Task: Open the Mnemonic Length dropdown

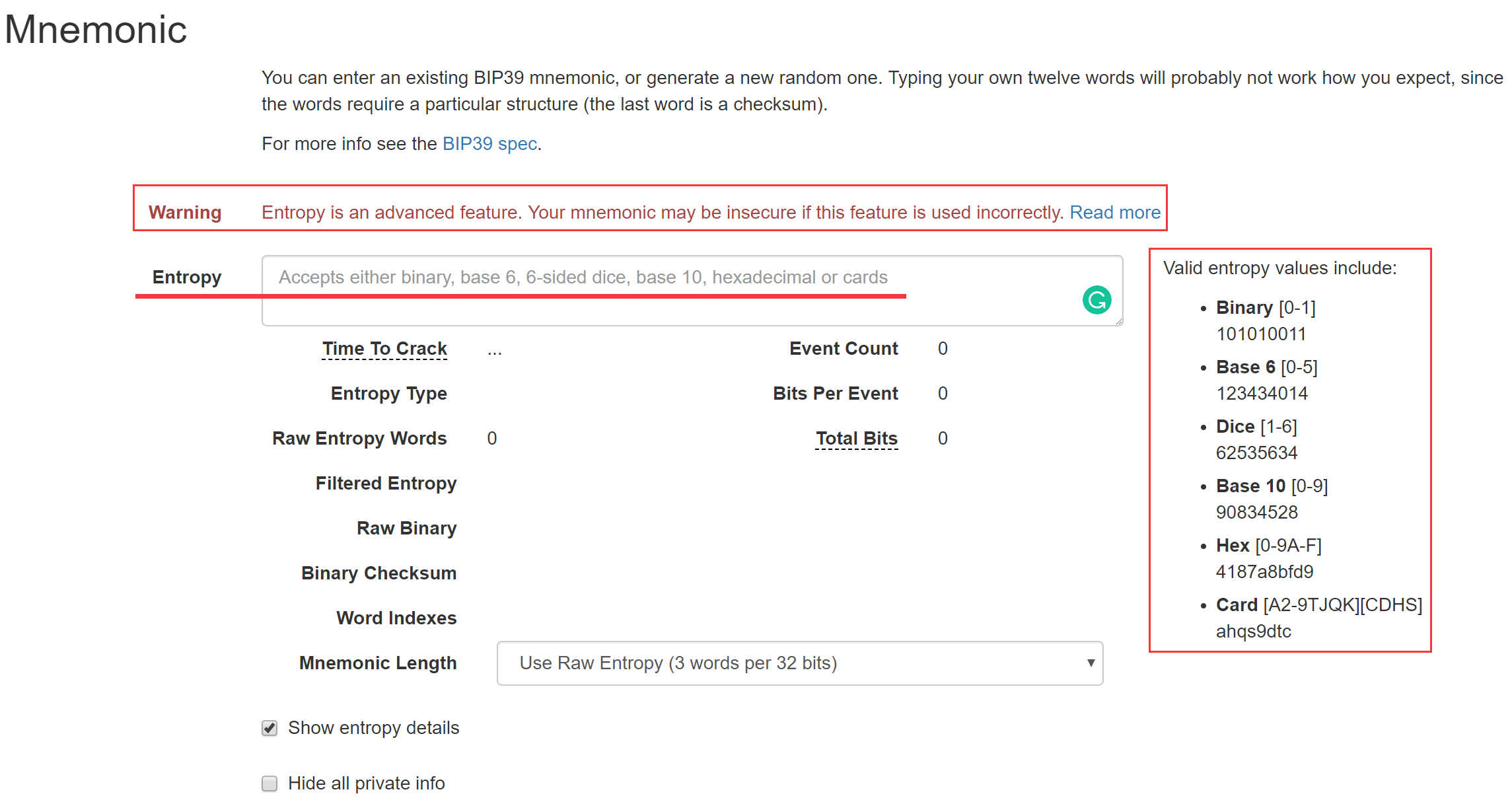Action: (x=799, y=663)
